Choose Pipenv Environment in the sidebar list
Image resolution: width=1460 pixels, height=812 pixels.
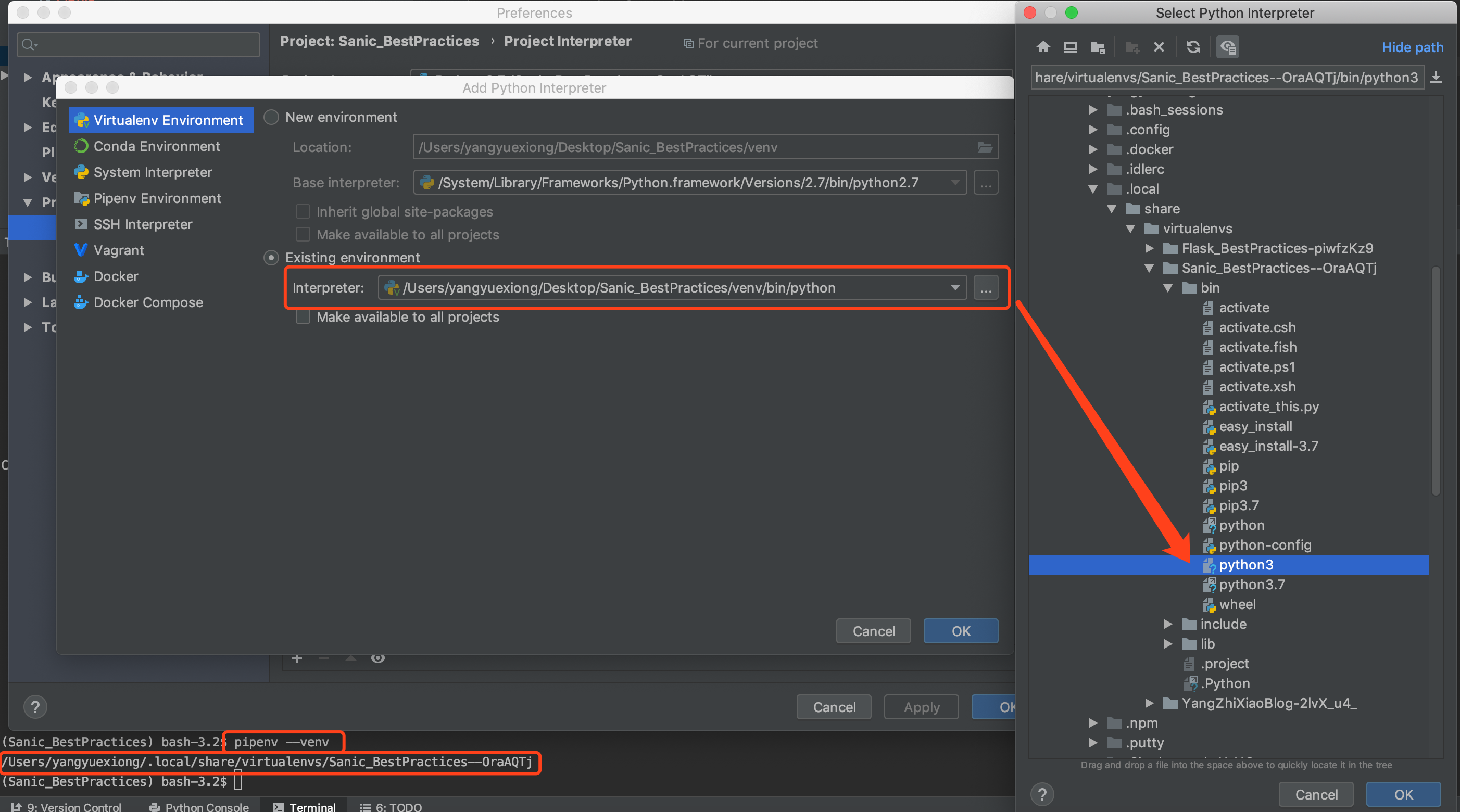(x=157, y=198)
